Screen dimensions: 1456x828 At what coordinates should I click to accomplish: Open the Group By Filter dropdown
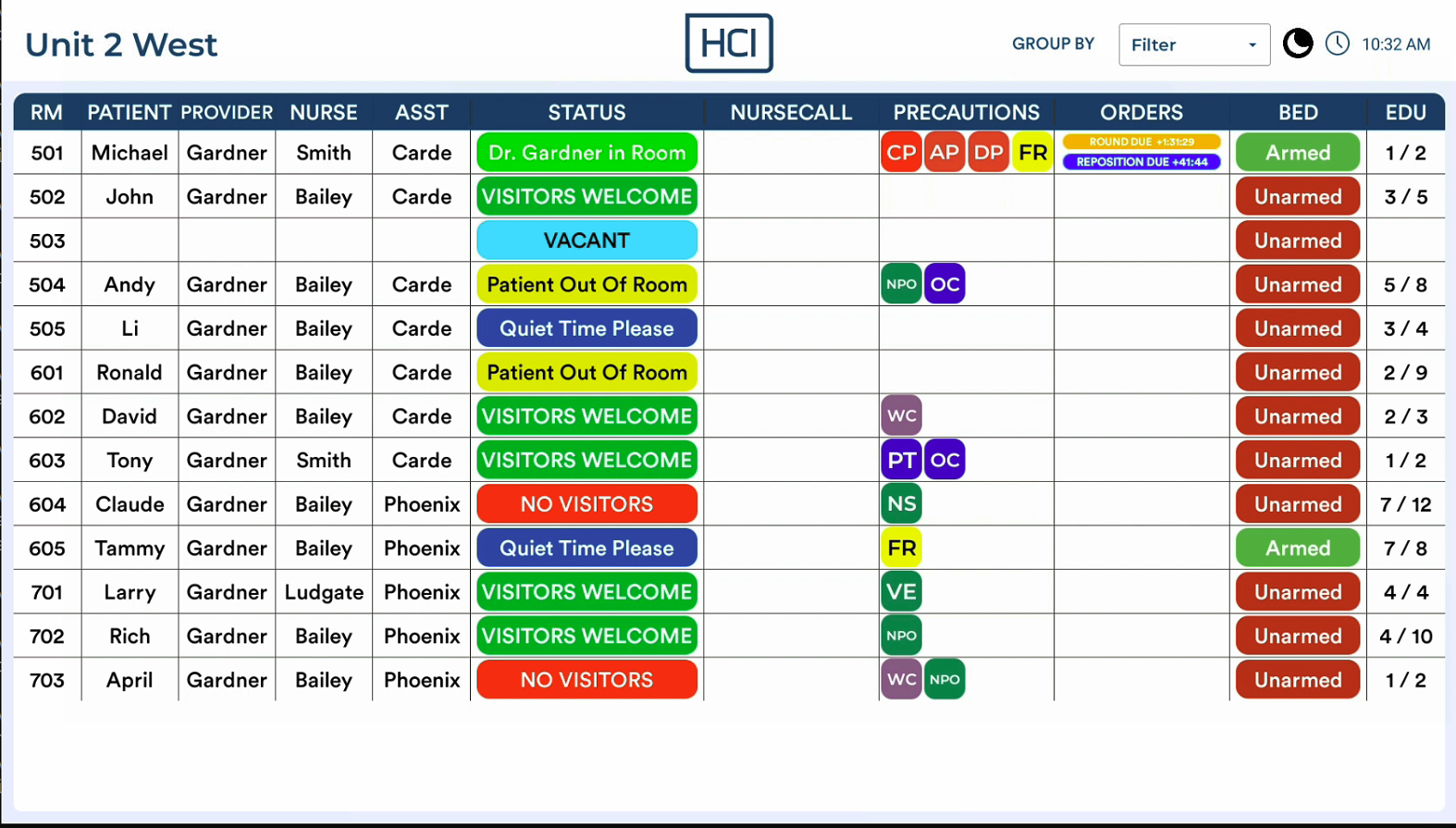[1194, 44]
